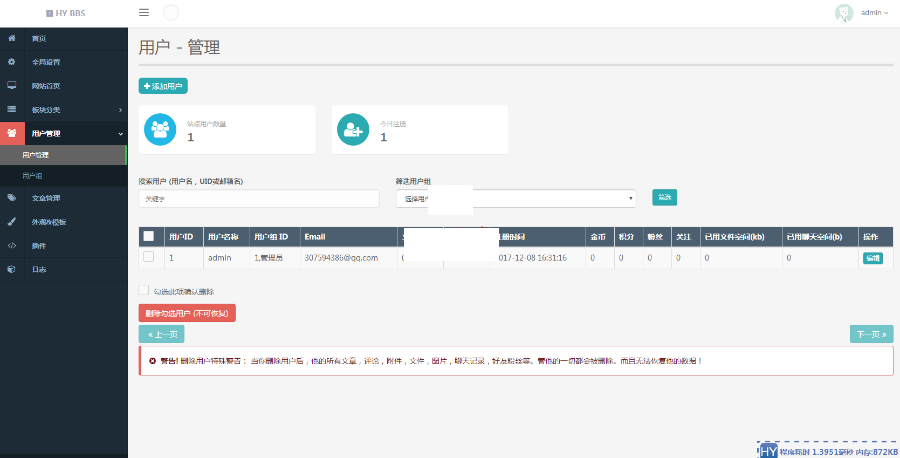The image size is (900, 458).
Task: Click the red delete selected users button
Action: (x=187, y=313)
